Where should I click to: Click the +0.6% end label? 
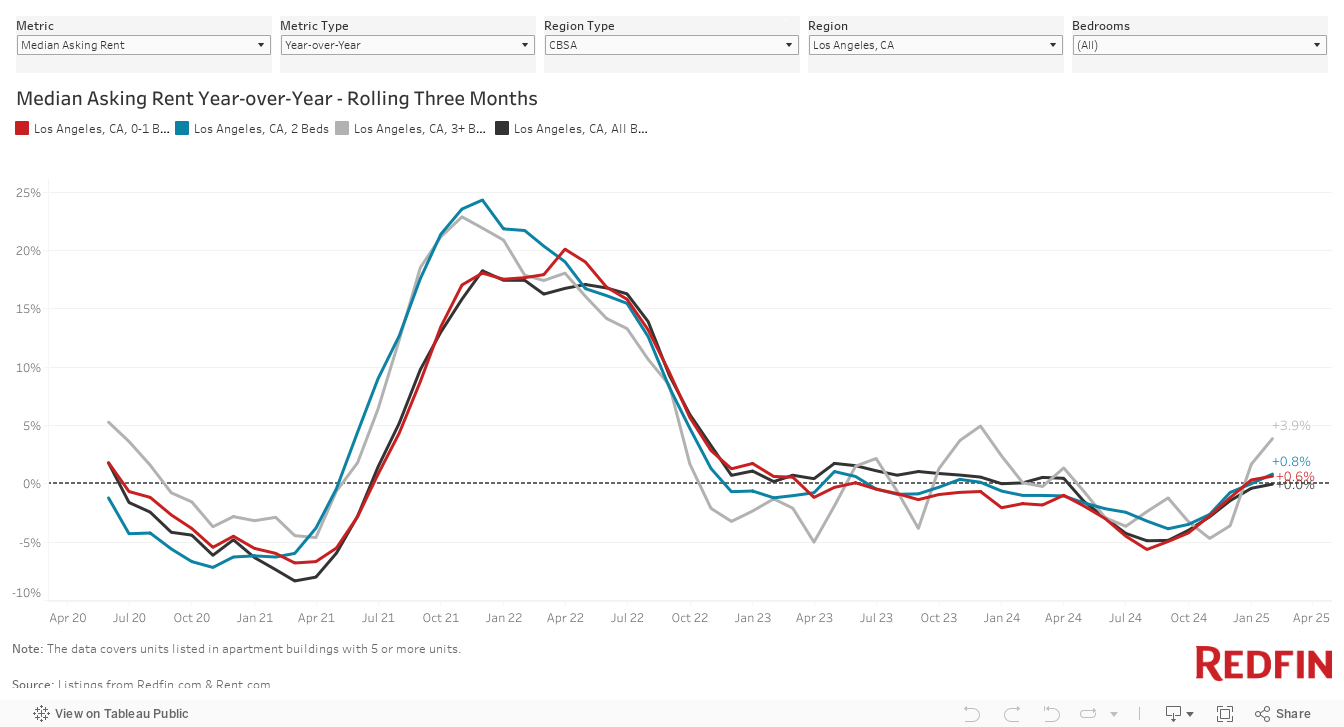(x=1294, y=476)
